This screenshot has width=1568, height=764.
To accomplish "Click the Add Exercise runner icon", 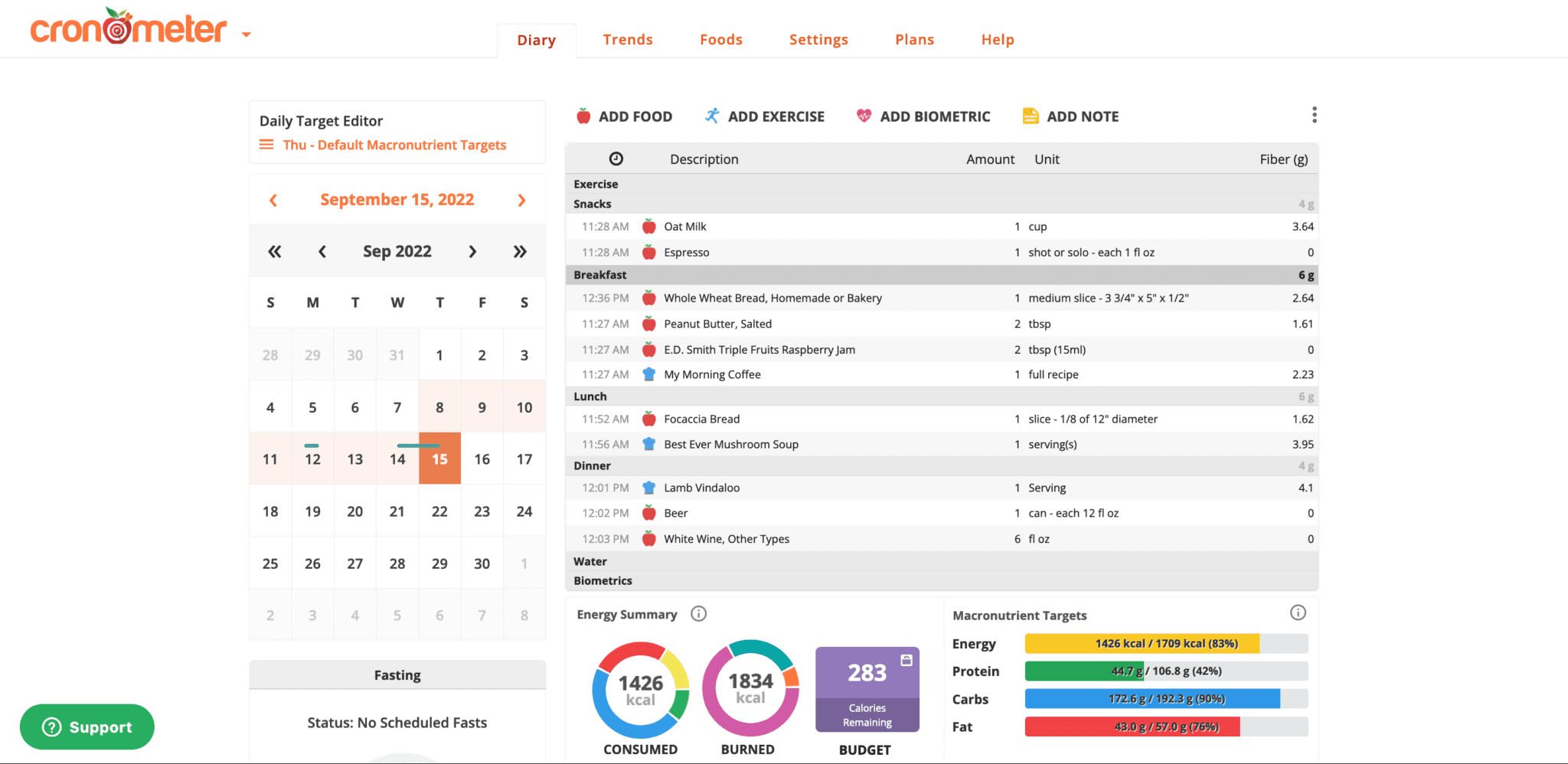I will (x=712, y=116).
